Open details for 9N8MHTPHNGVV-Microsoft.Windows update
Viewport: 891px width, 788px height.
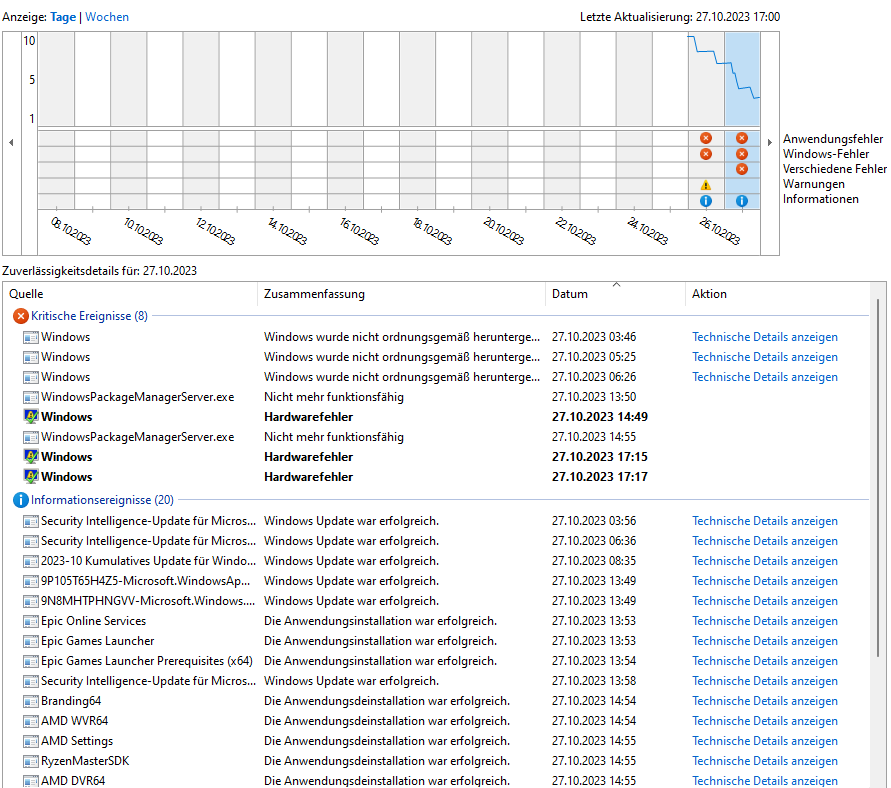(765, 601)
